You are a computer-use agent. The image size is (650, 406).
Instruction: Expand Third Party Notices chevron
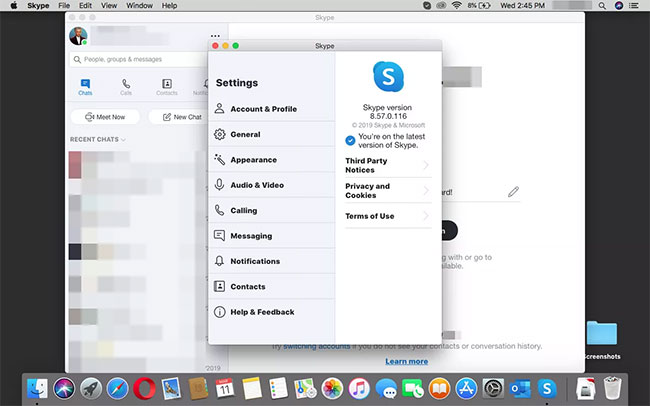click(426, 165)
